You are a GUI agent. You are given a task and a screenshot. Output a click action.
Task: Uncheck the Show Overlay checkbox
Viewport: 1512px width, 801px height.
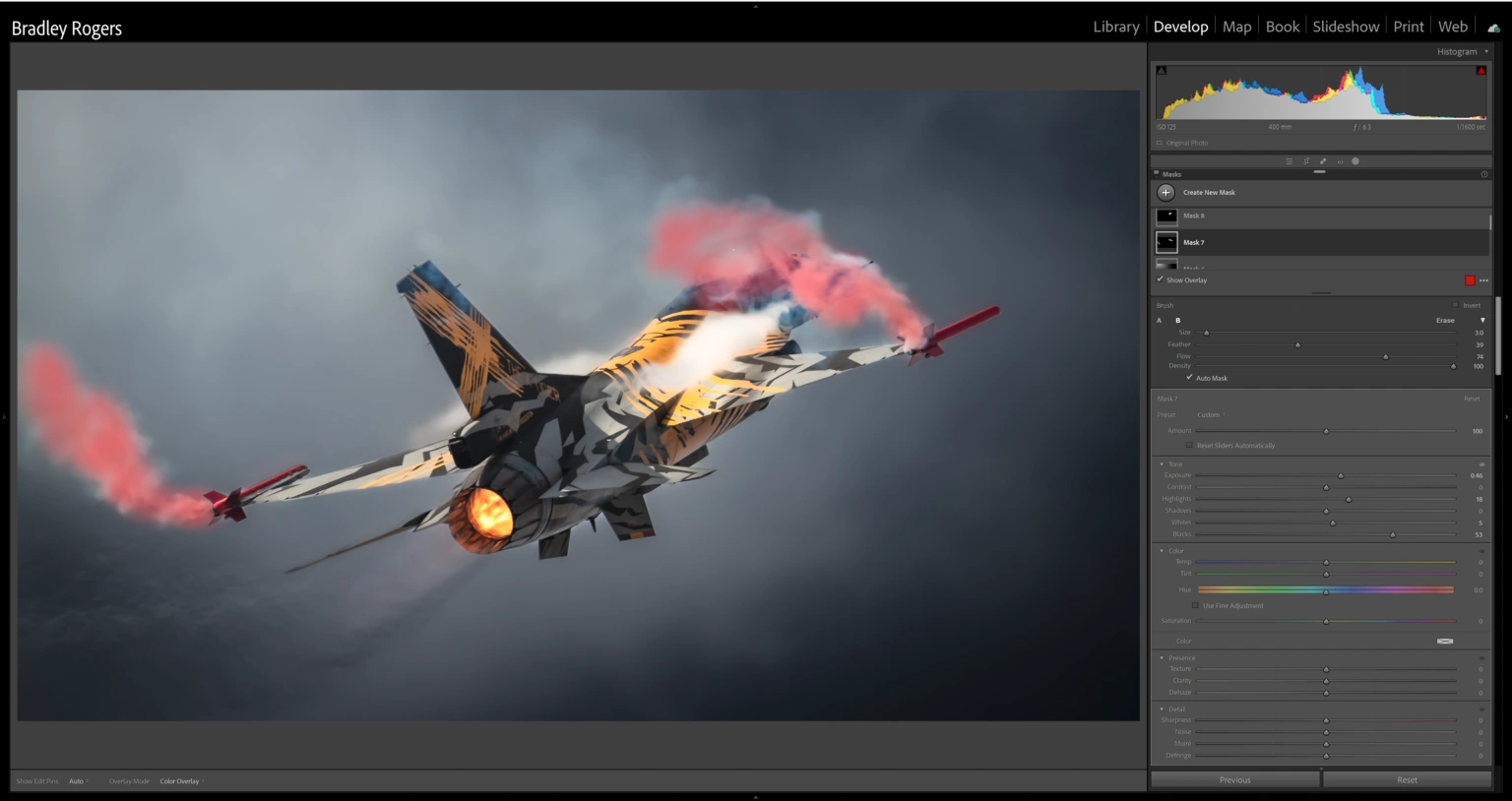click(x=1160, y=279)
